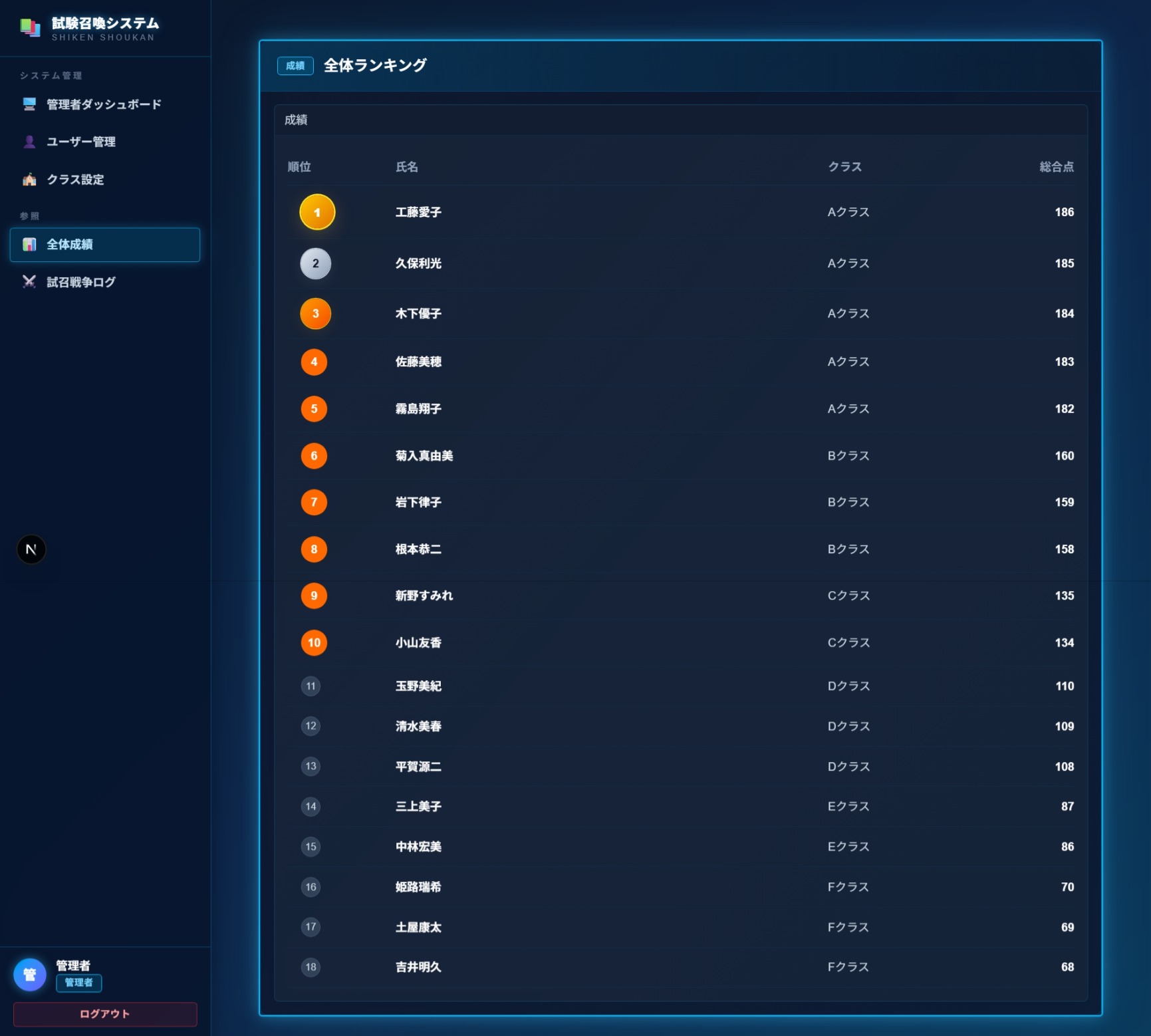Select the name 菊入真由美
The image size is (1151, 1036).
[x=424, y=456]
